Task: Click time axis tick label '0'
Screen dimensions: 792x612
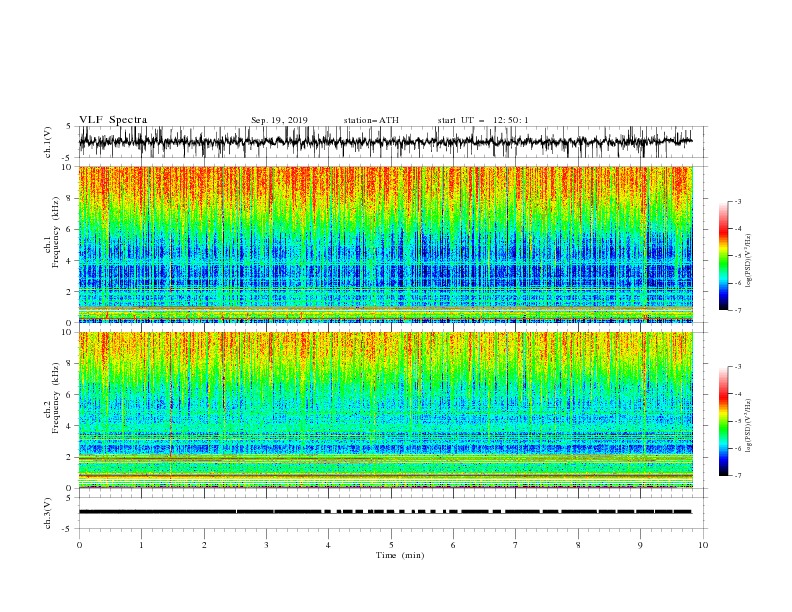Action: tap(79, 545)
